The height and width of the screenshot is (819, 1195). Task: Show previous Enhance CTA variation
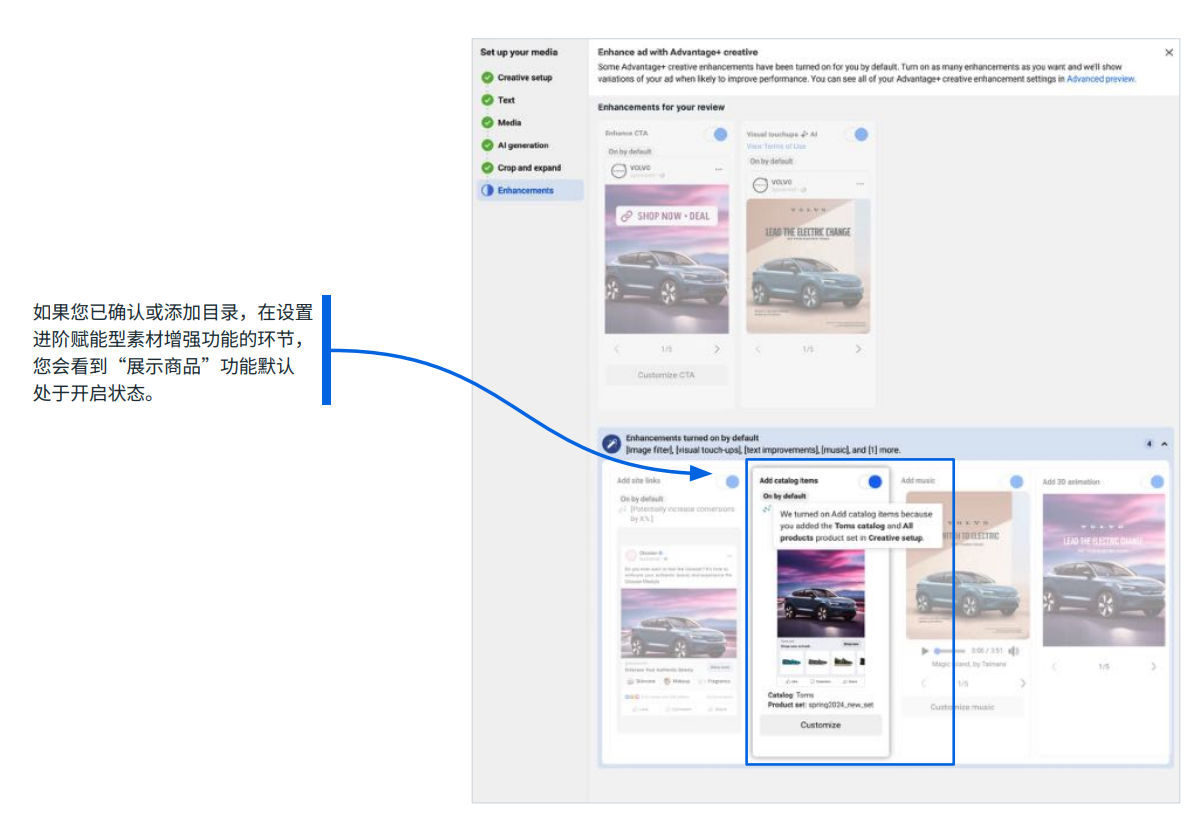click(617, 349)
